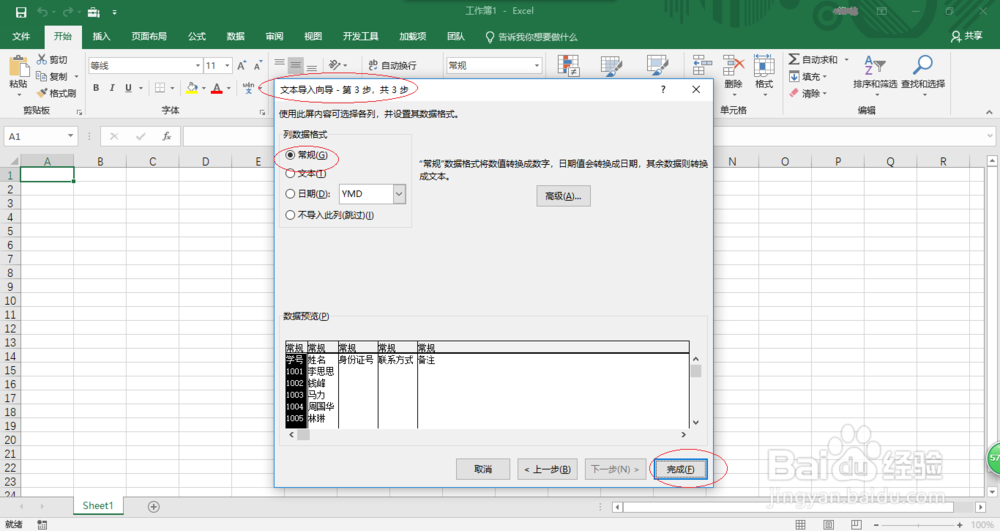Click the Cell Styles icon
The image size is (1000, 531).
[x=657, y=66]
